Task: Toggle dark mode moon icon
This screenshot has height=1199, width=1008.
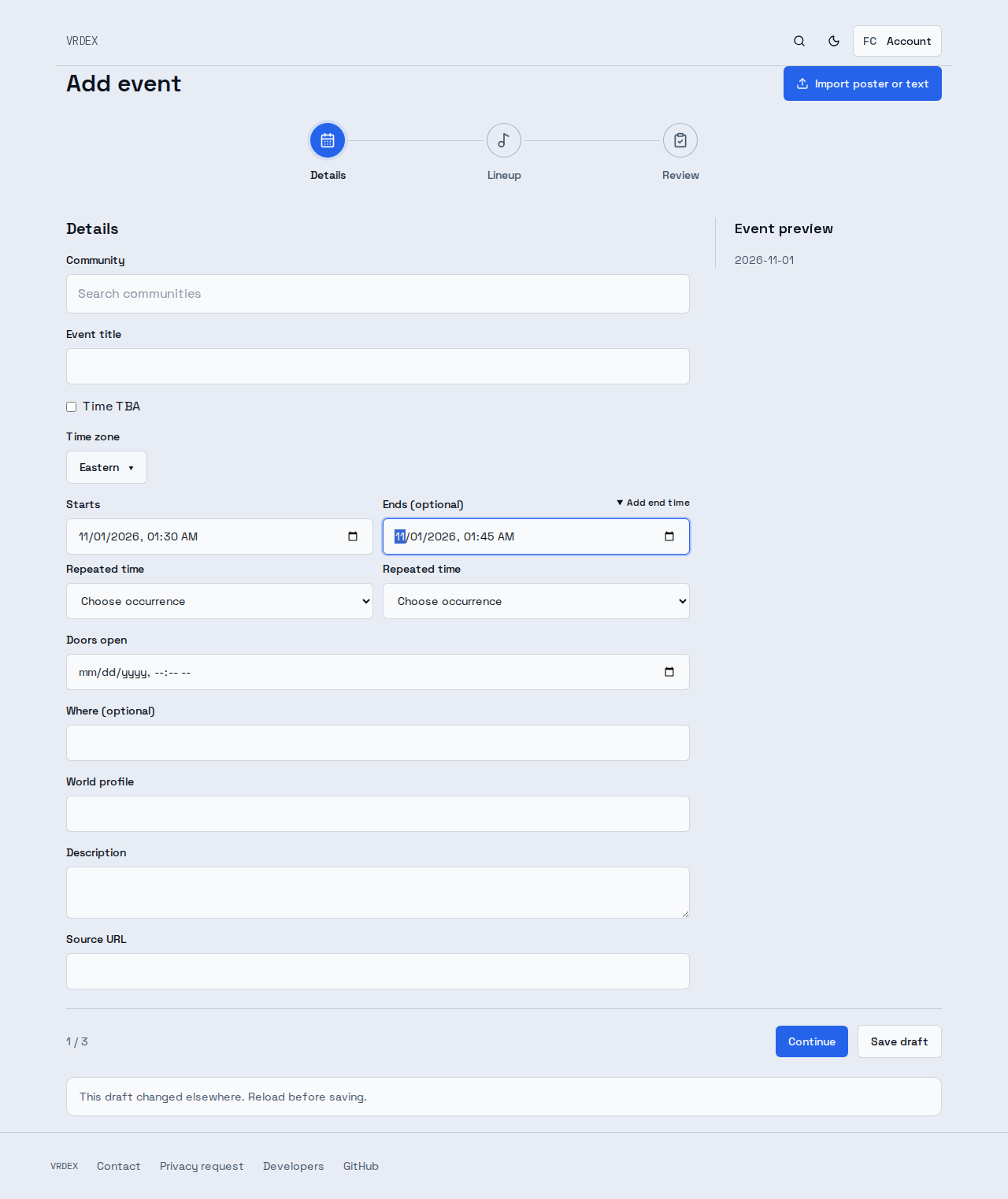Action: (834, 41)
